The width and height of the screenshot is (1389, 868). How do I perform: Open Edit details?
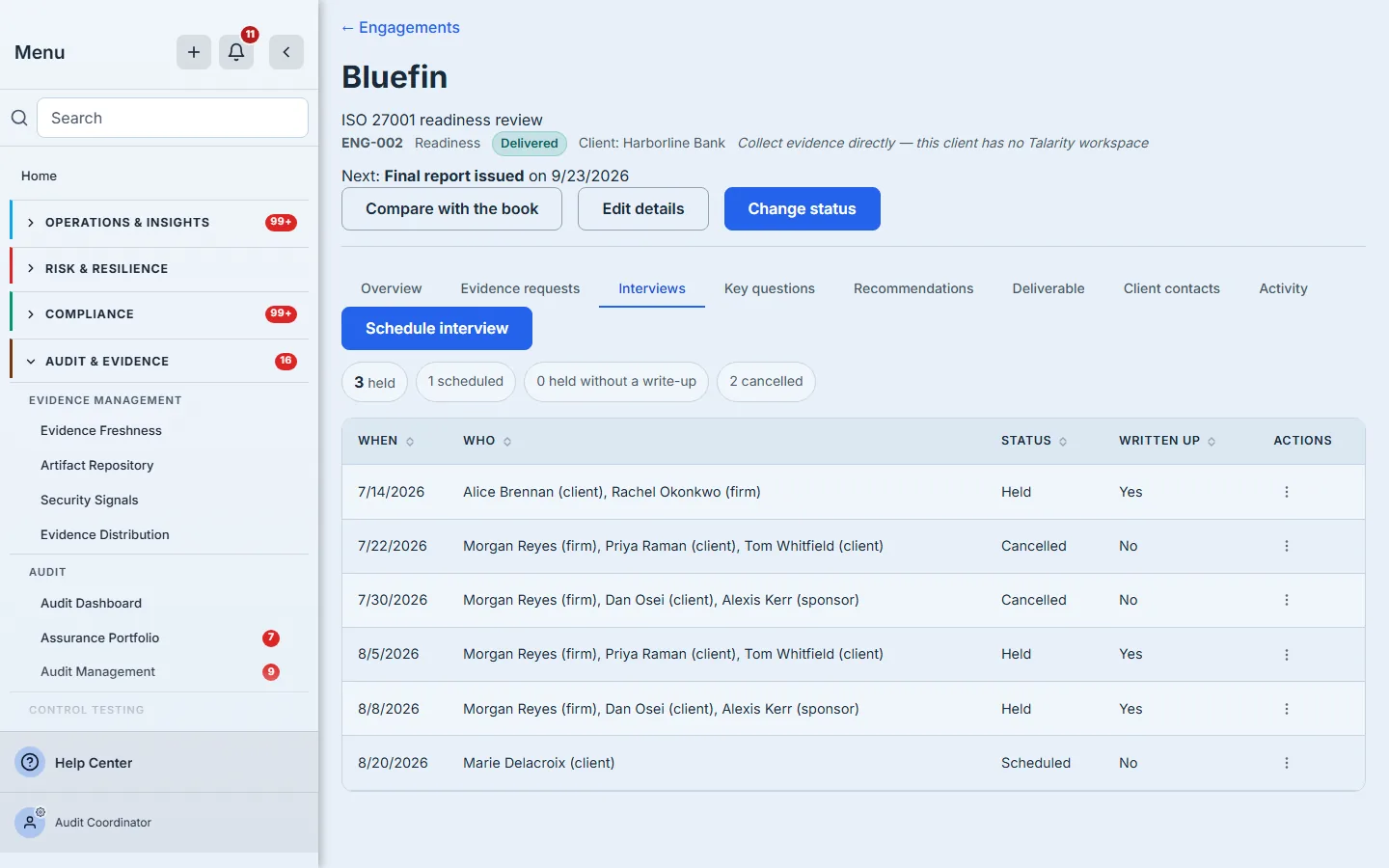tap(643, 208)
